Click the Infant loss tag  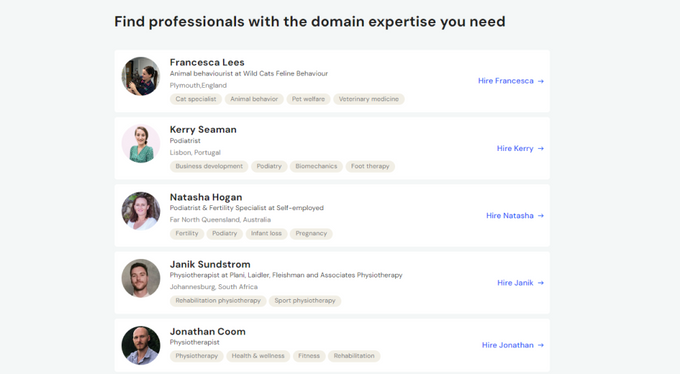[x=266, y=234]
